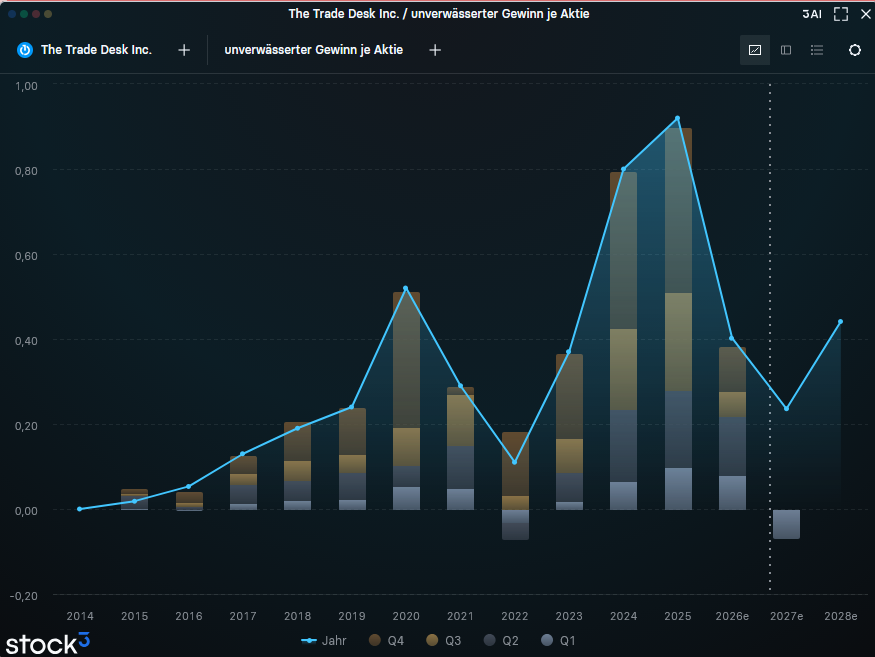Click the 2024 line data point

coord(623,169)
